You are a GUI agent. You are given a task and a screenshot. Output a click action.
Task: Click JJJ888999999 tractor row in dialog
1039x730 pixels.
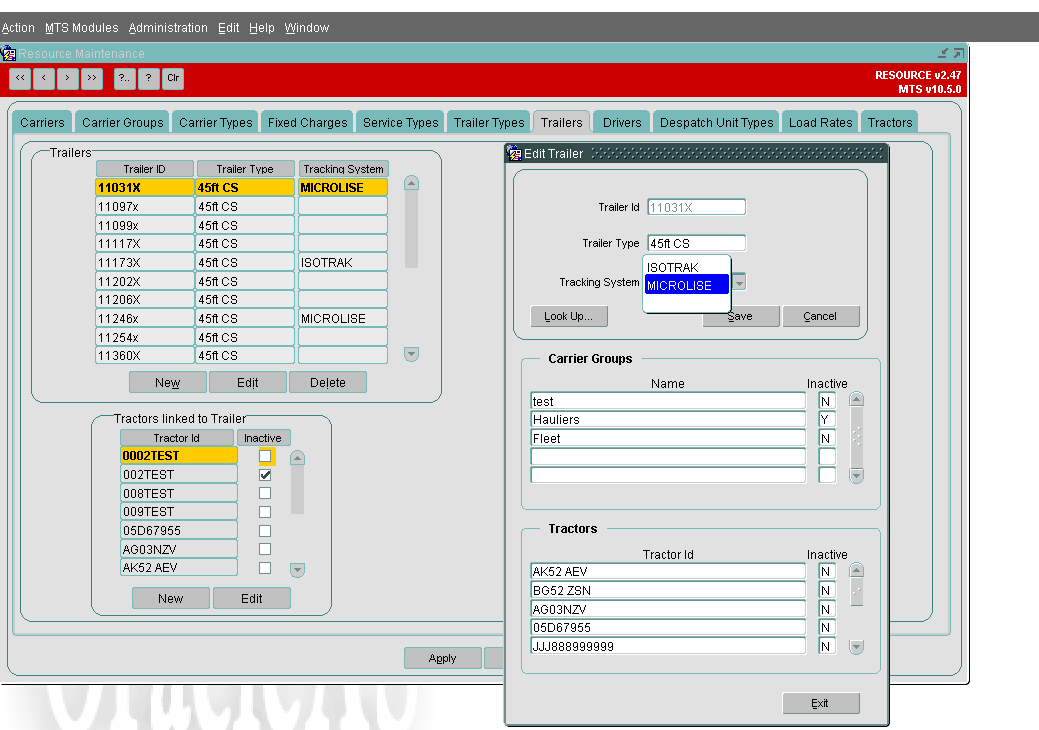[668, 646]
